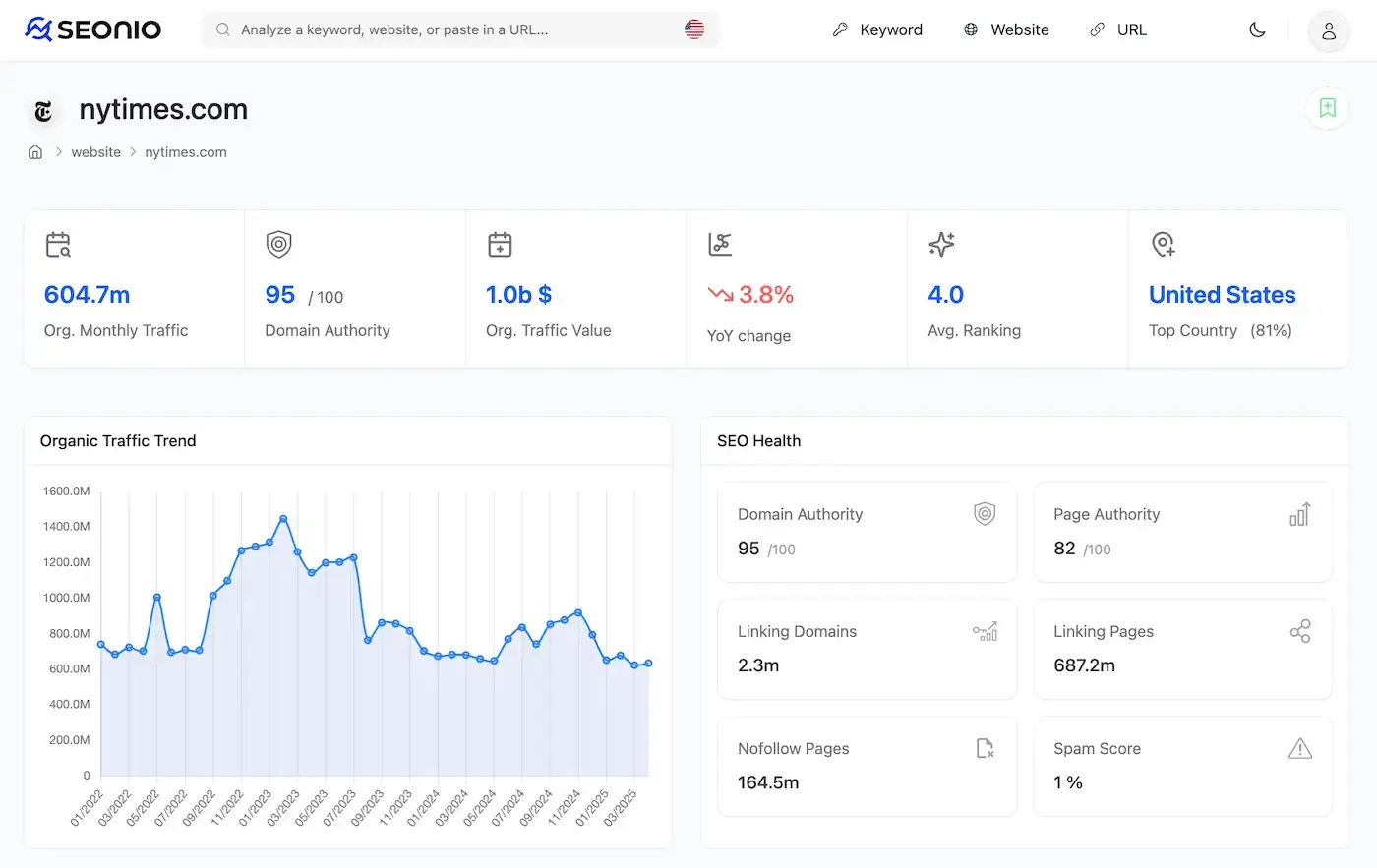Click the home icon in breadcrumb
Image resolution: width=1377 pixels, height=868 pixels.
click(x=35, y=152)
